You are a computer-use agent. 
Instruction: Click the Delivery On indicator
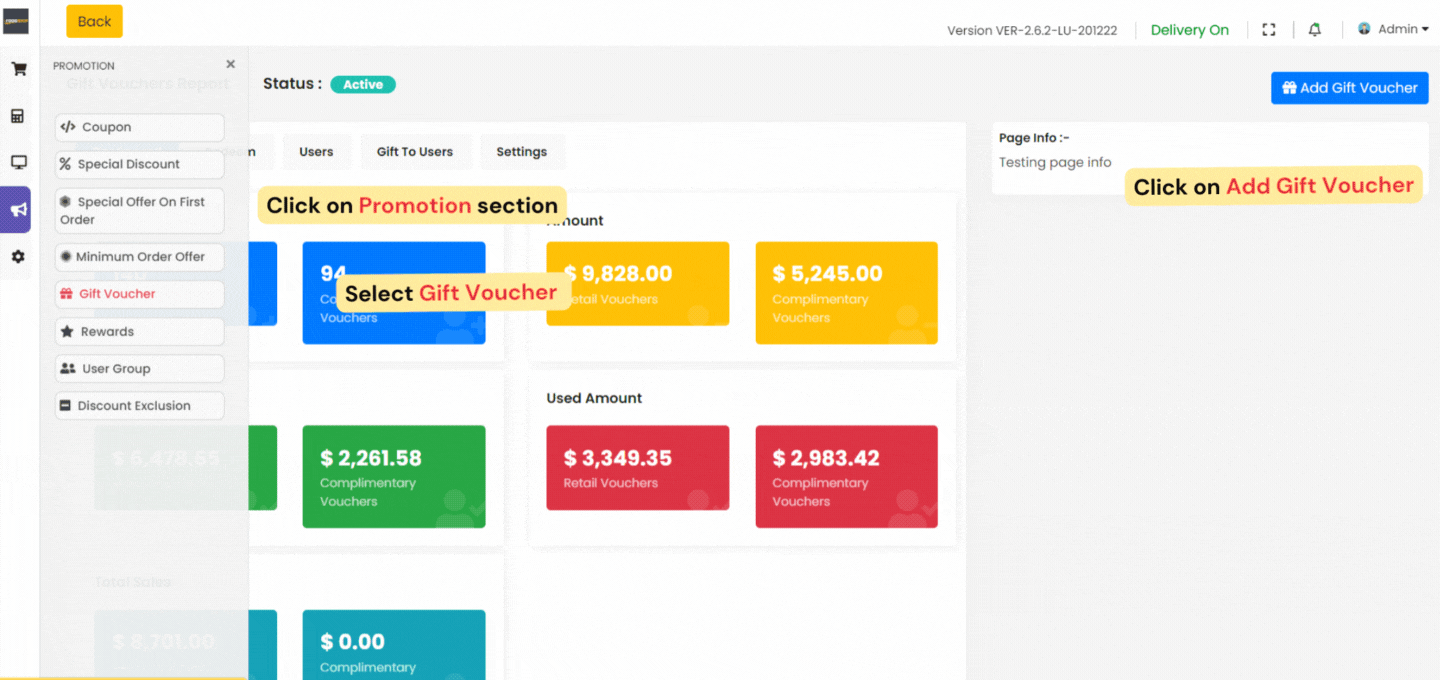click(1190, 30)
